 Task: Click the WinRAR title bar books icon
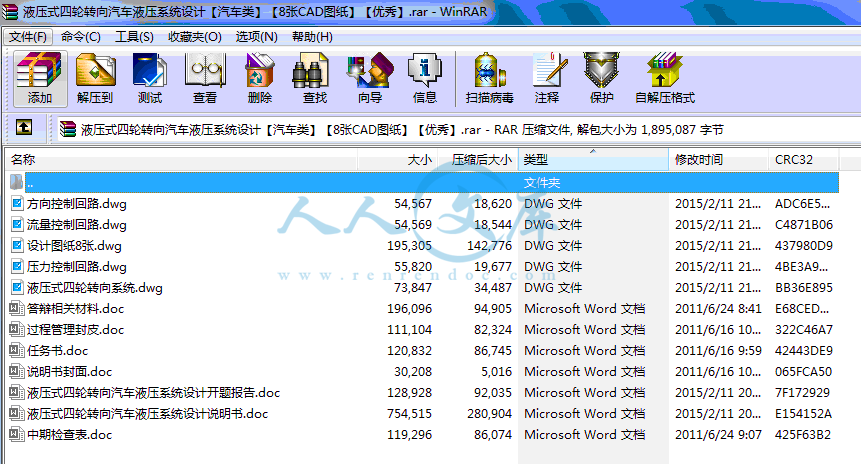10,11
